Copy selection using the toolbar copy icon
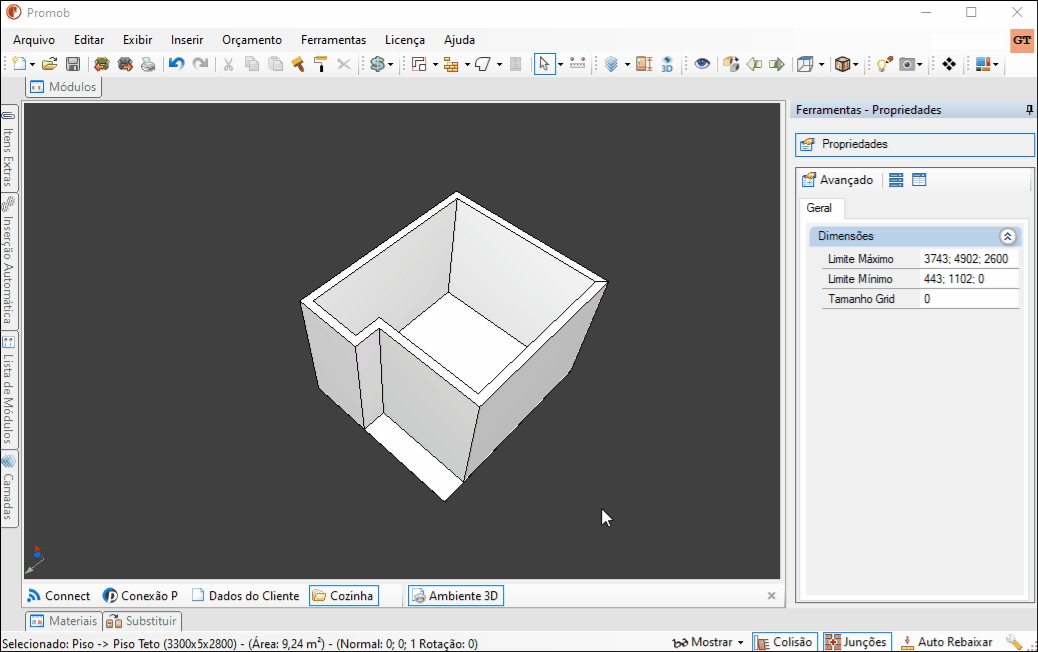Viewport: 1038px width, 652px height. tap(252, 64)
